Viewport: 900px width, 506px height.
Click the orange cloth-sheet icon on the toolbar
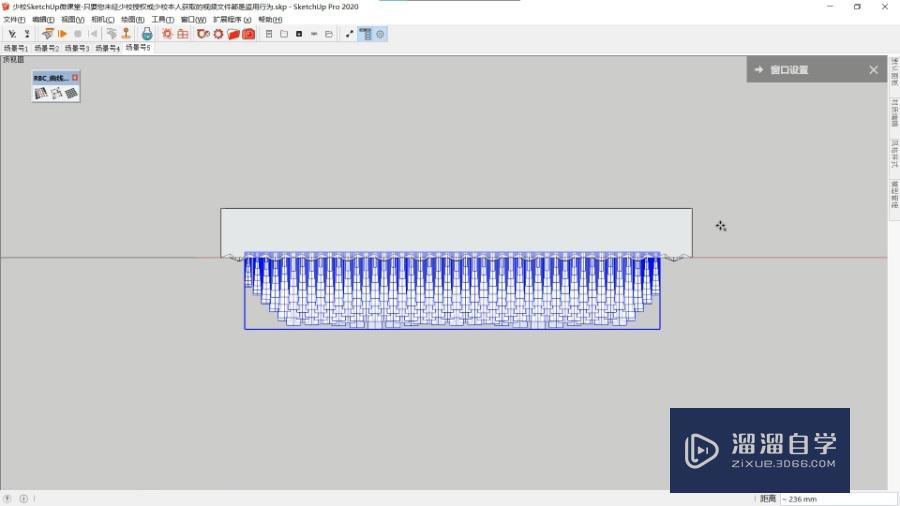tap(48, 34)
